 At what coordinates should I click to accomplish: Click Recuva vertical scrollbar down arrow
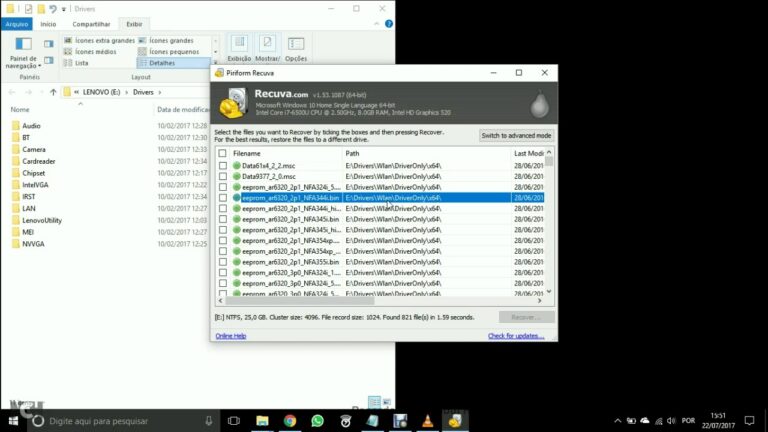pos(549,292)
